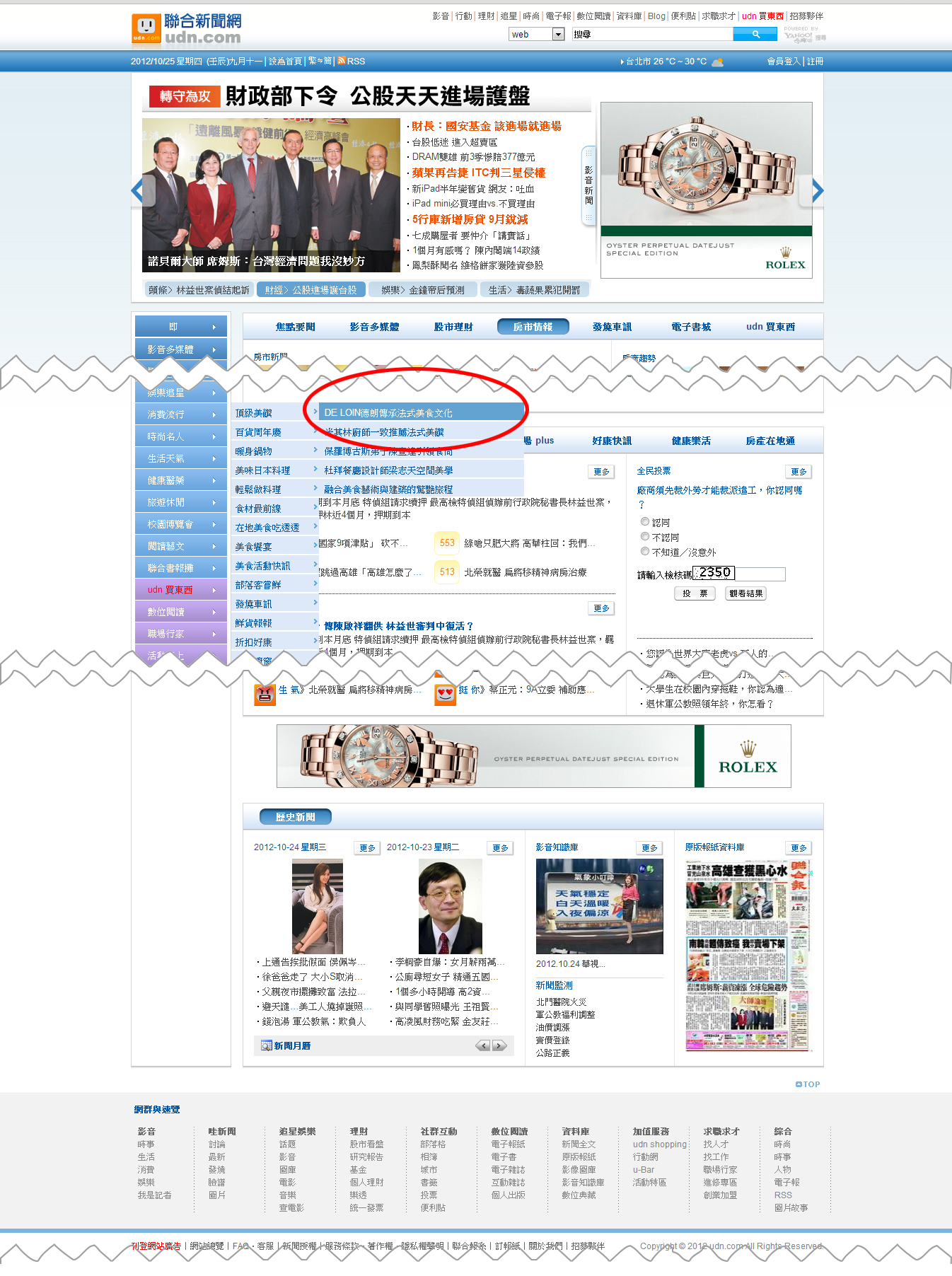Open 歷史新聞 tab header
Image resolution: width=952 pixels, height=1276 pixels.
[x=295, y=817]
